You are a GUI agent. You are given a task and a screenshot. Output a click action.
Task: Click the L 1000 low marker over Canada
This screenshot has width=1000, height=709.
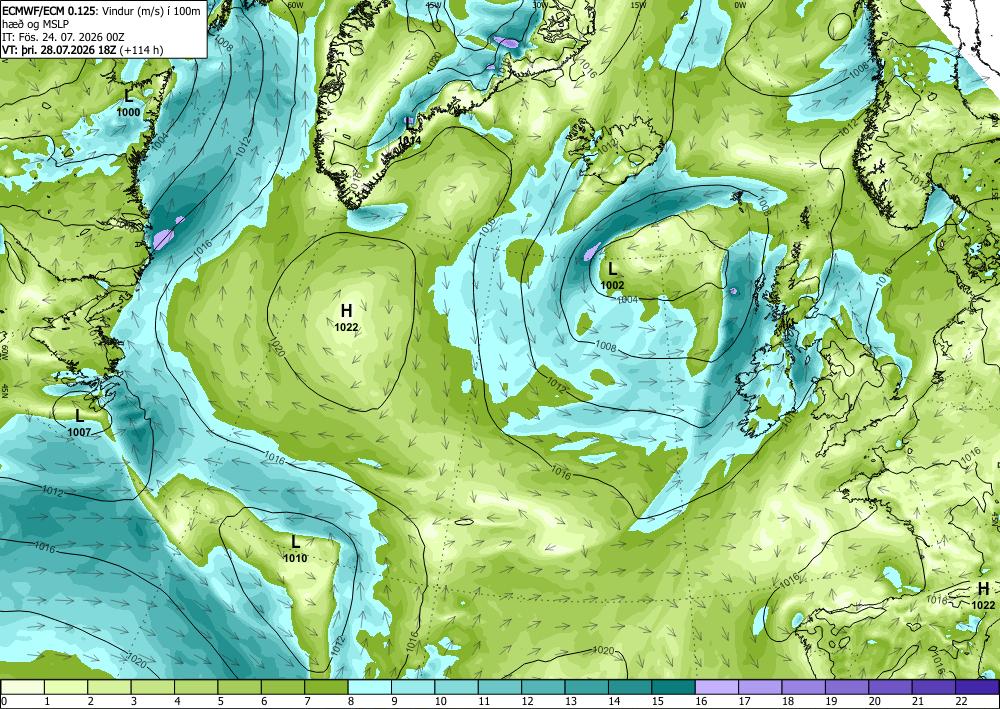pos(129,103)
